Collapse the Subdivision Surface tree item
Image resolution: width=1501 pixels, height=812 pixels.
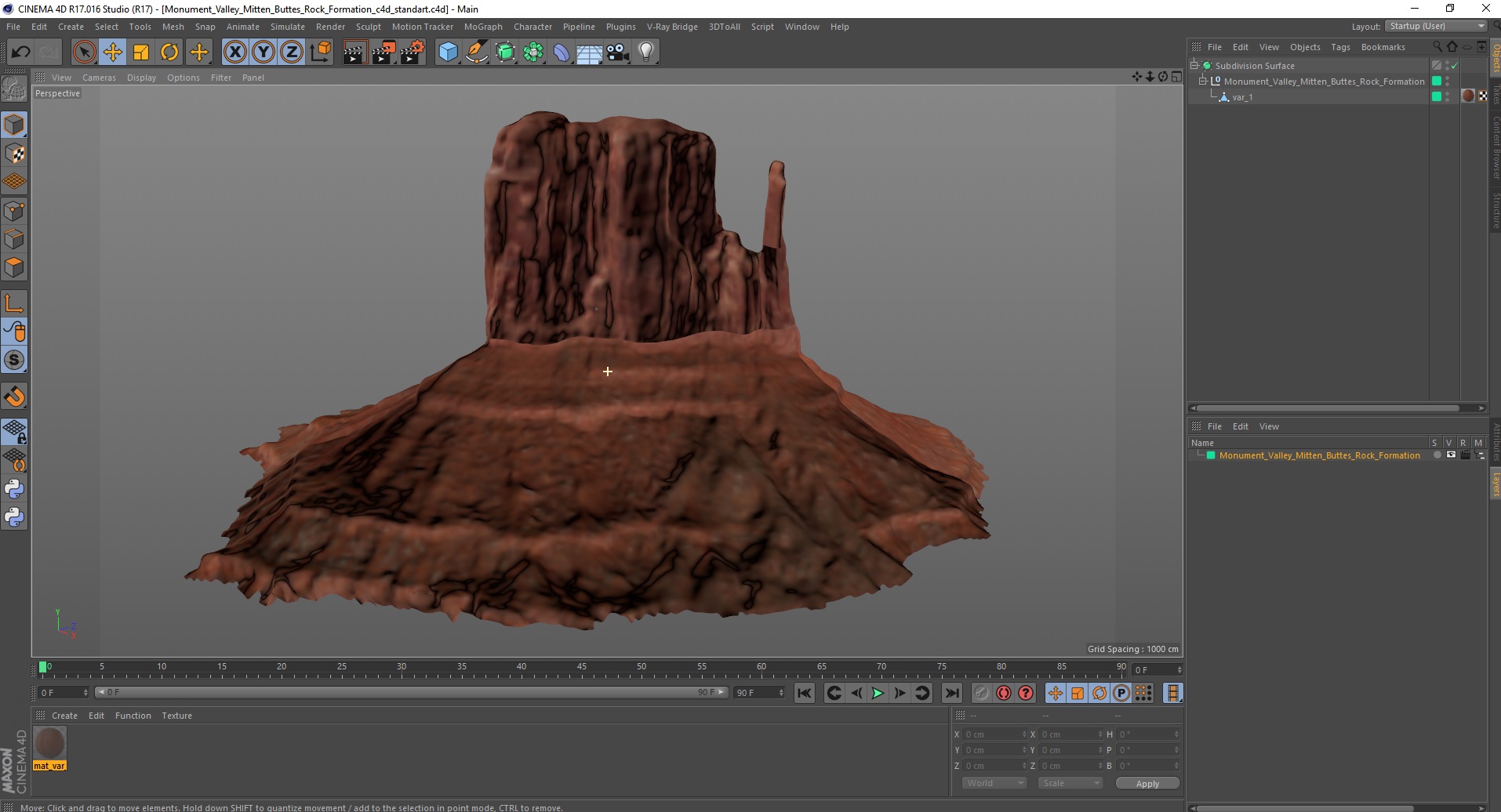click(1194, 66)
